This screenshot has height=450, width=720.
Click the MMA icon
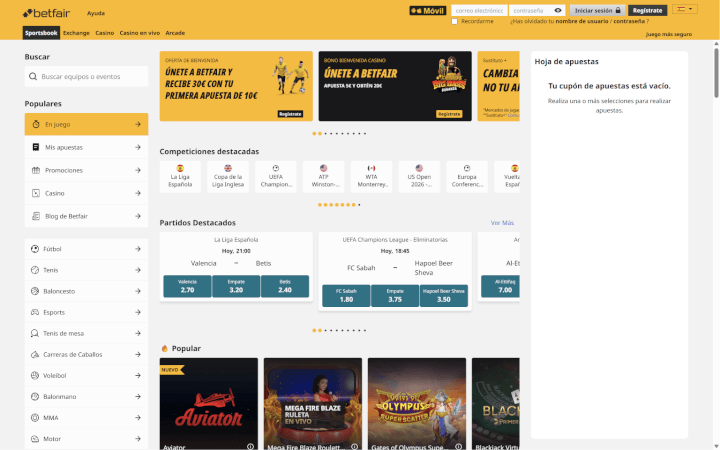(35, 418)
